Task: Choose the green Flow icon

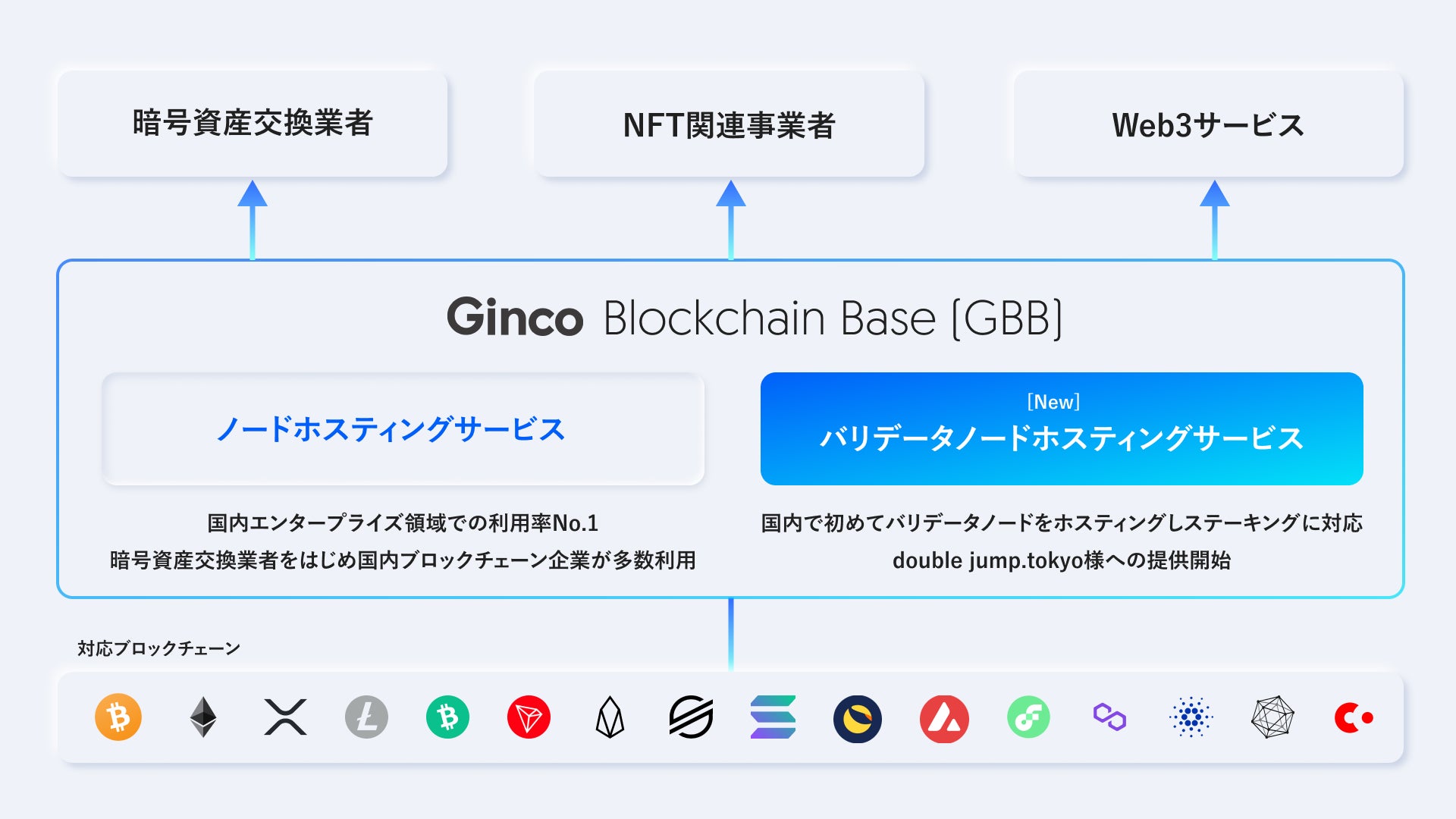Action: tap(1028, 717)
